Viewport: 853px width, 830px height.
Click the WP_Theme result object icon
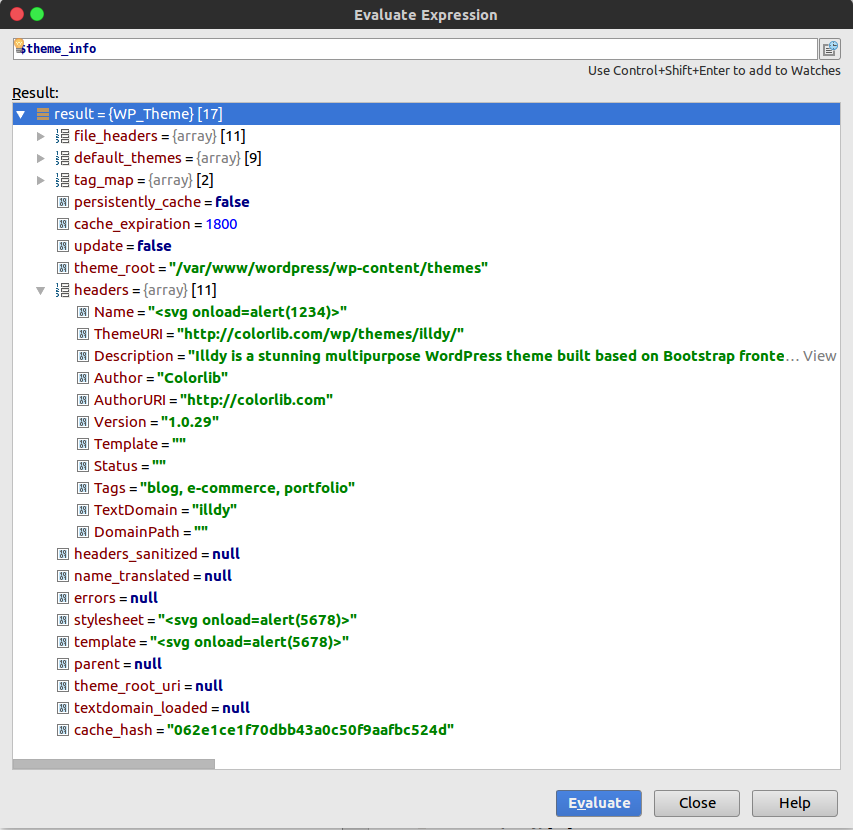point(43,114)
